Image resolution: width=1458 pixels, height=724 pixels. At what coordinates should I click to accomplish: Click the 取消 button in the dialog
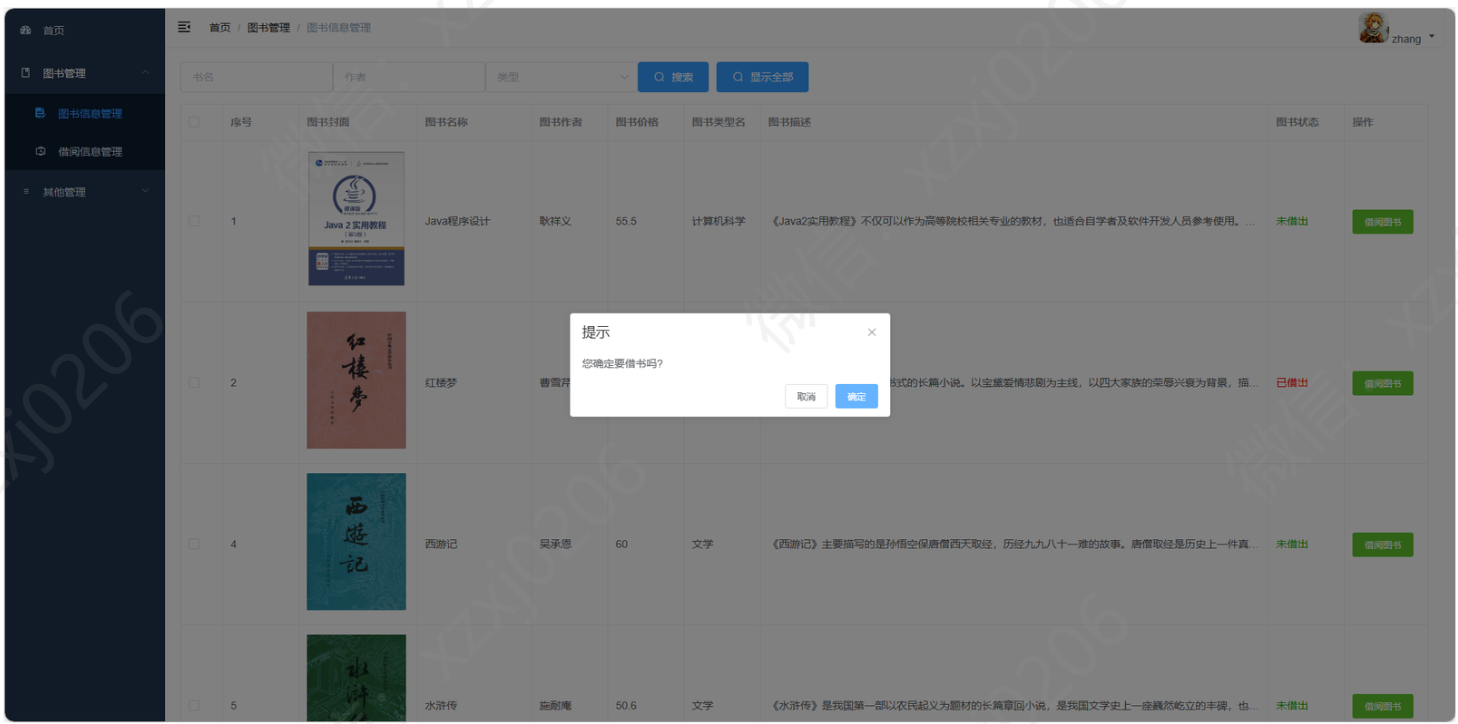[806, 397]
